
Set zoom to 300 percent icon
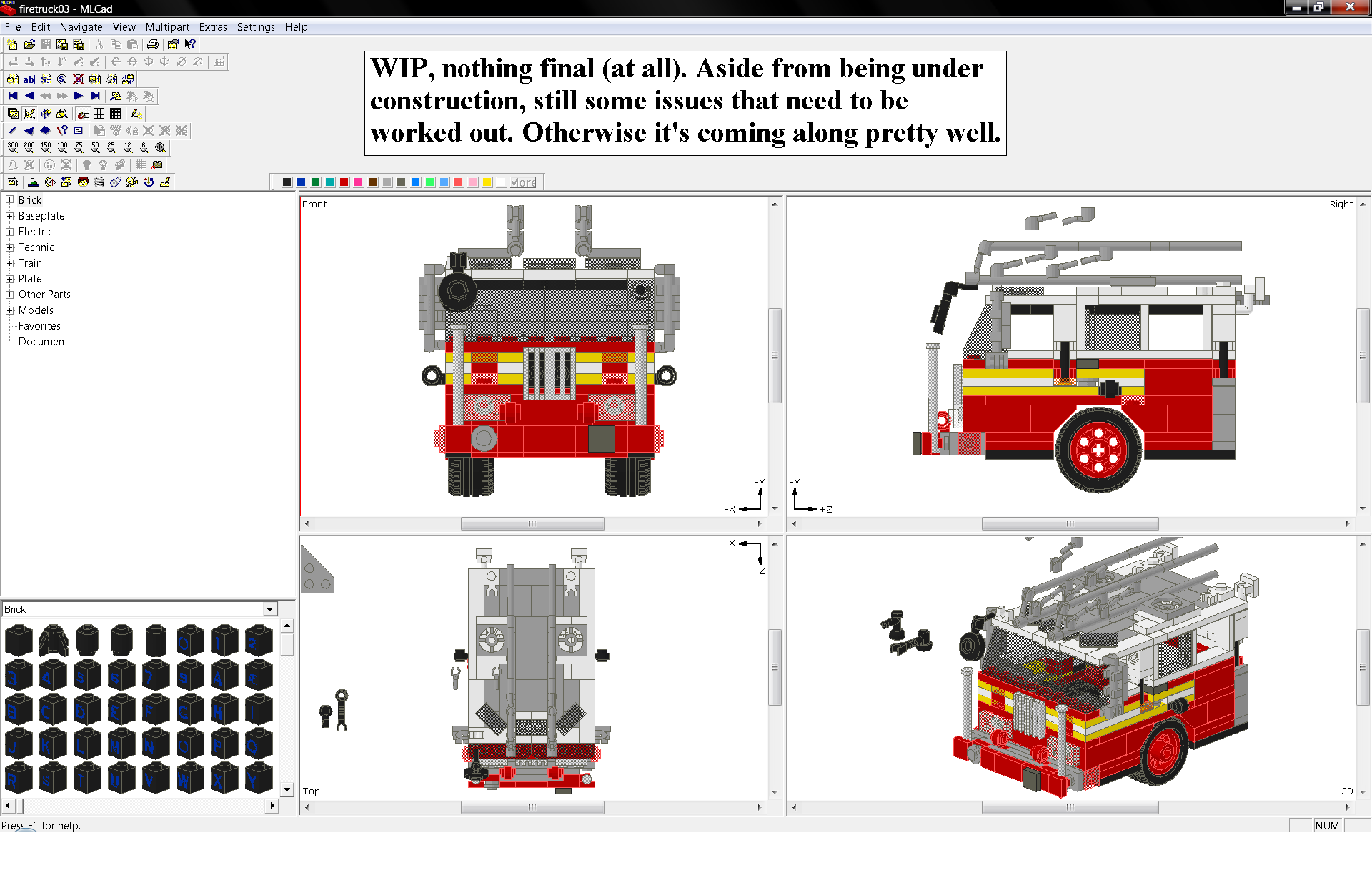(13, 147)
